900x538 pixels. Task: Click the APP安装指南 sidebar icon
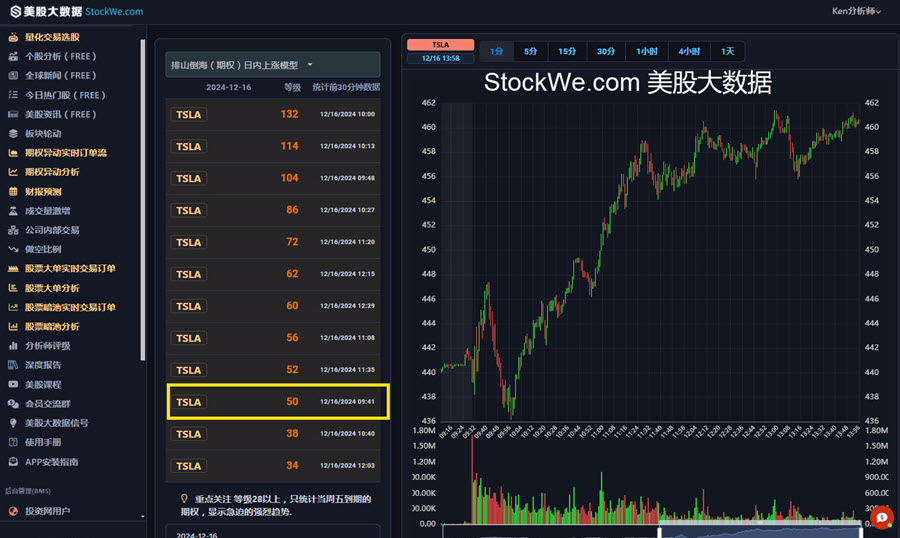(x=13, y=462)
